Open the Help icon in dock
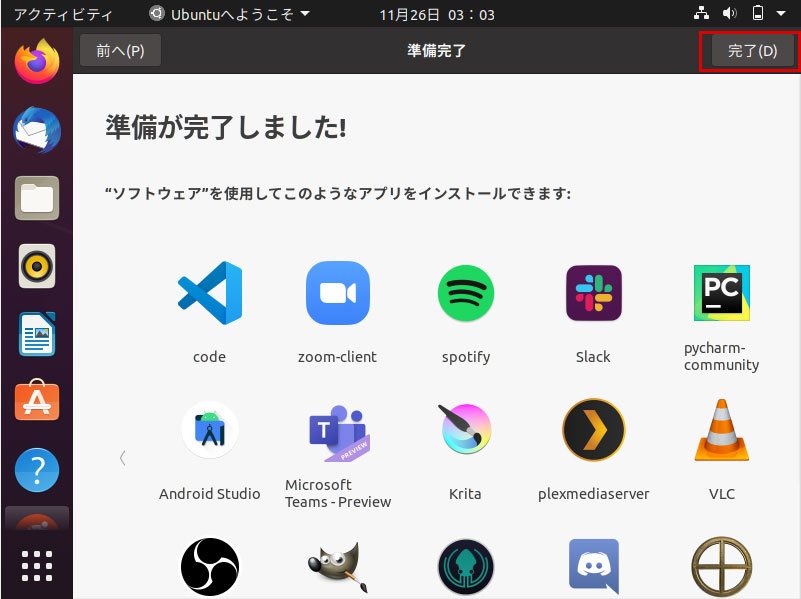Viewport: 801px width, 599px height. click(x=37, y=470)
